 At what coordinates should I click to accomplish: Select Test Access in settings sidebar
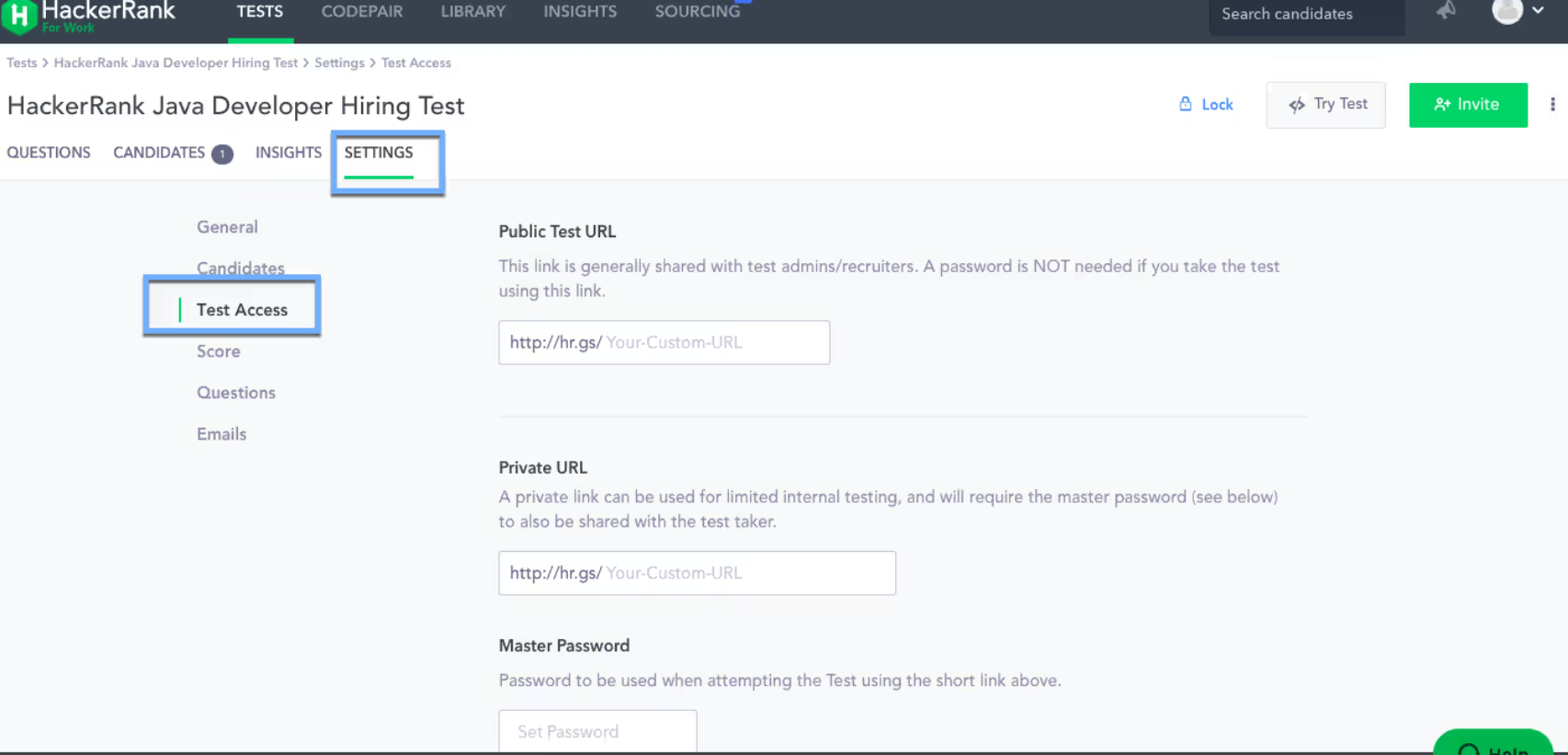pos(242,310)
